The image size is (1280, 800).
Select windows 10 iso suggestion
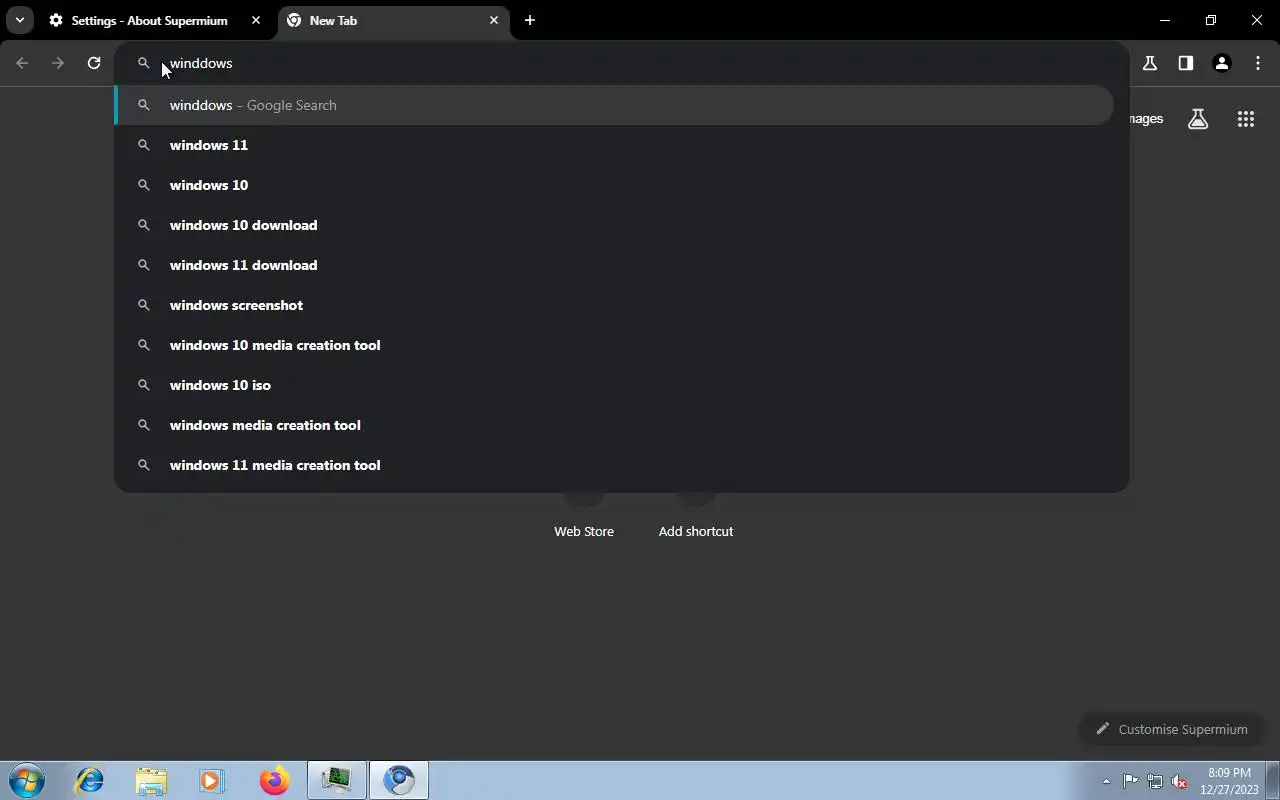coord(614,385)
